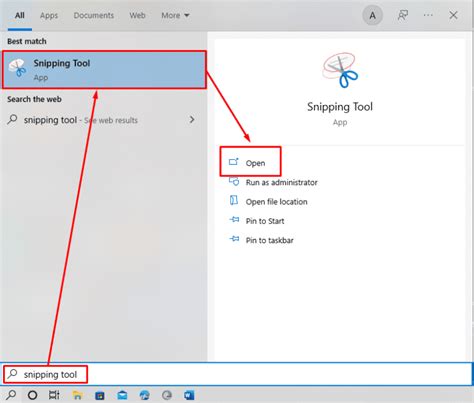Click the magnifier icon inside the search box
The height and width of the screenshot is (403, 474).
click(x=12, y=374)
